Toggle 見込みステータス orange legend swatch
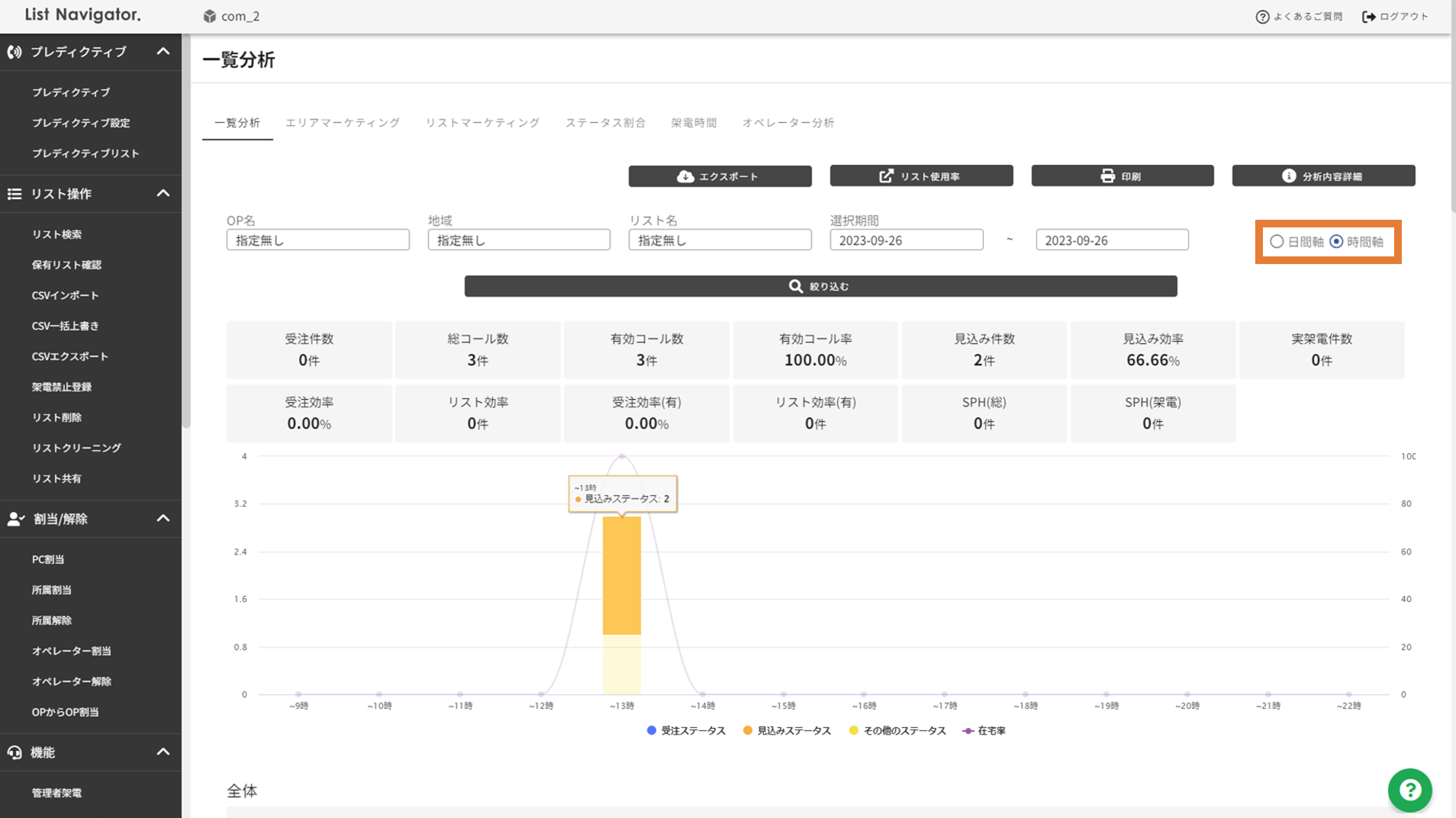 point(748,730)
